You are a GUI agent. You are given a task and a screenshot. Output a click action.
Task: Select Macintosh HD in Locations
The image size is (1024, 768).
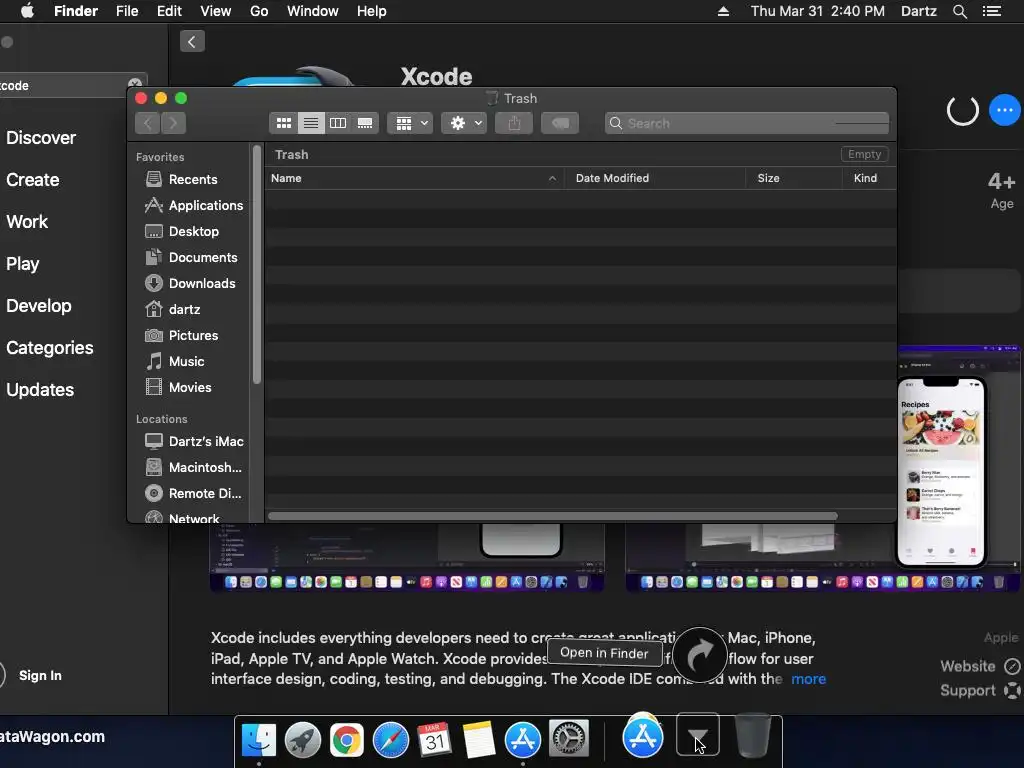(x=193, y=468)
